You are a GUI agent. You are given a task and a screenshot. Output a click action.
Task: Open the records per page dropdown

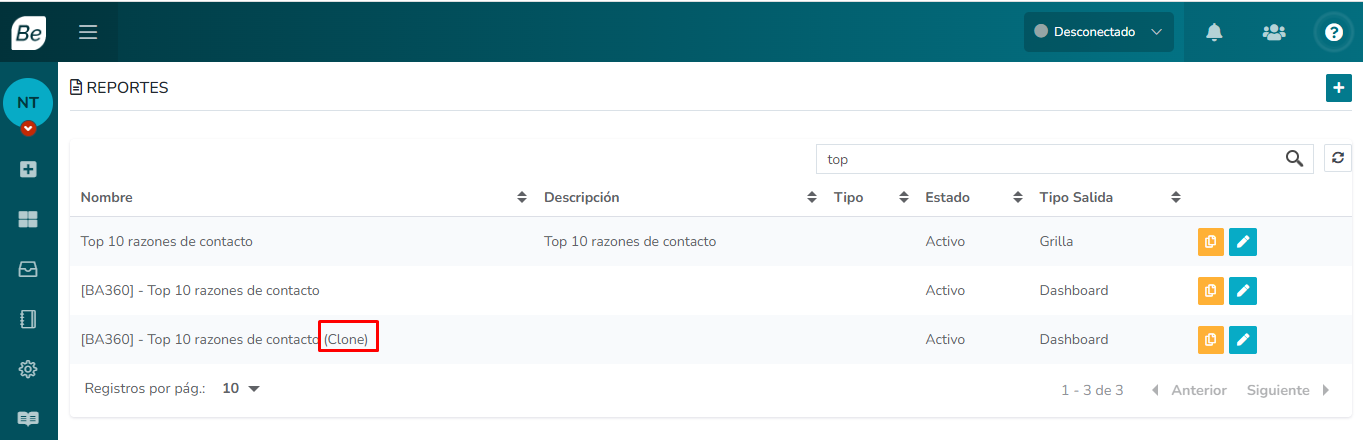tap(241, 389)
